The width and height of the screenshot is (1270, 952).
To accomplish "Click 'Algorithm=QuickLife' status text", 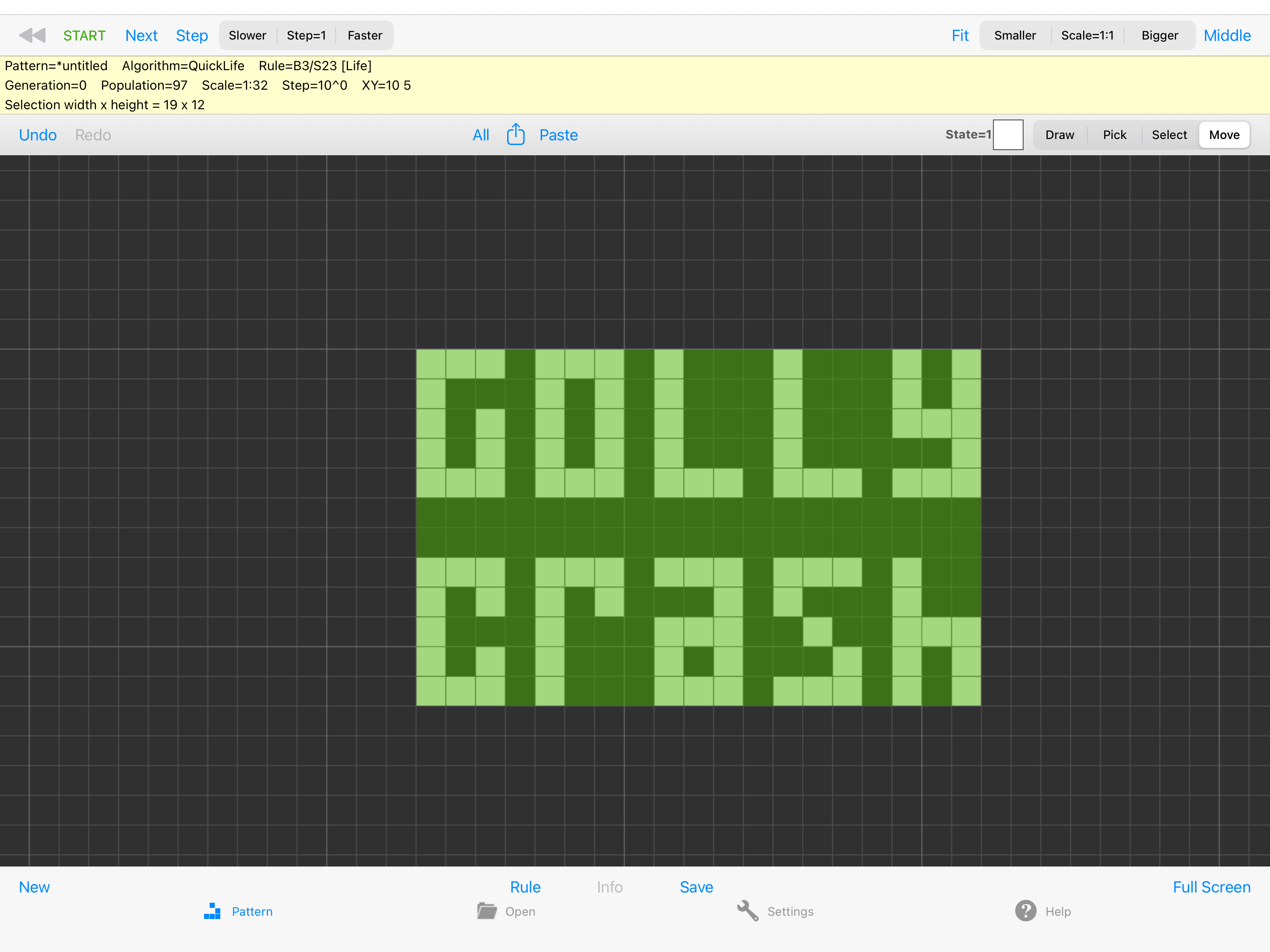I will point(183,66).
